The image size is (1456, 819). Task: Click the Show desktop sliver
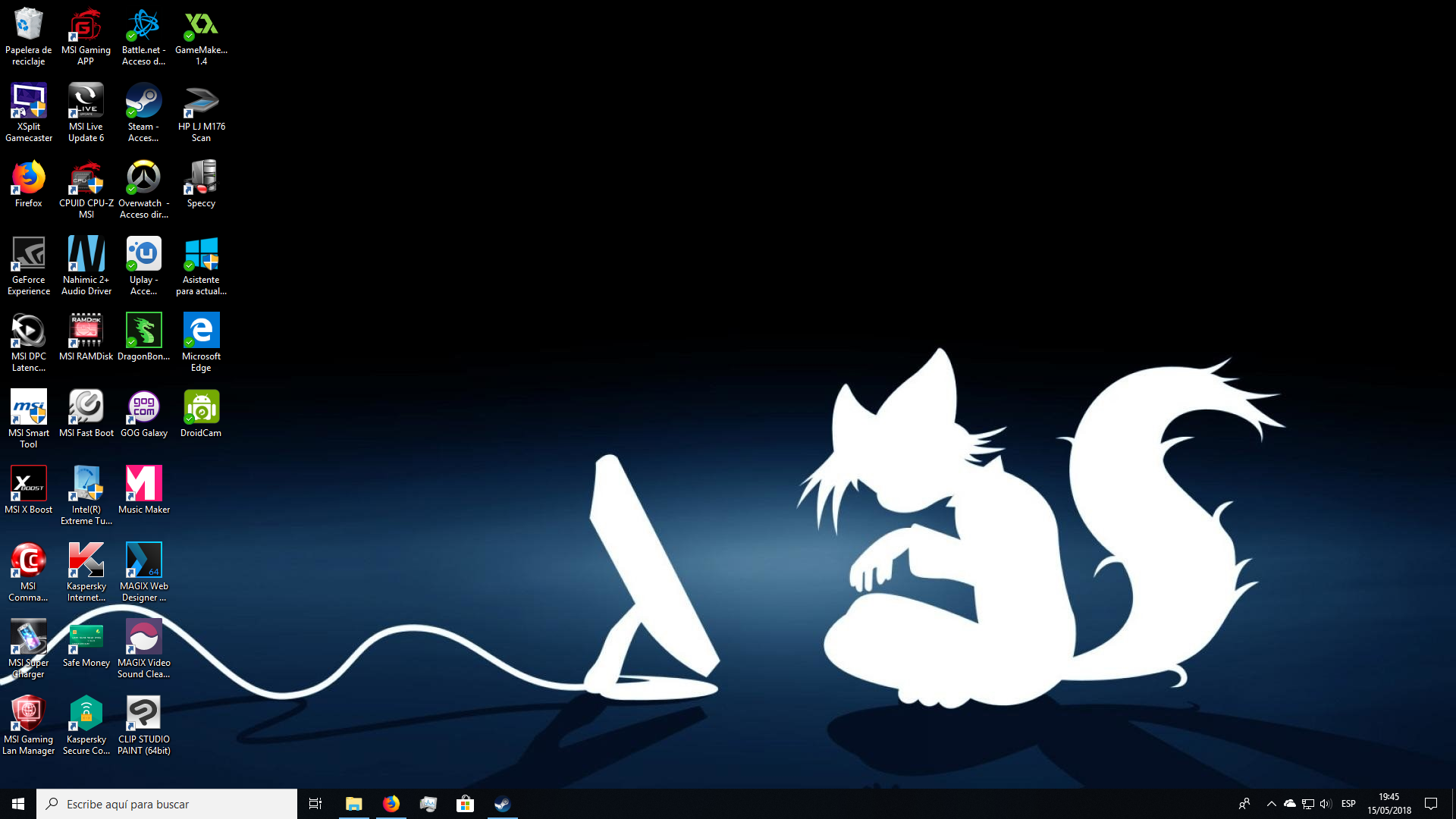1453,804
